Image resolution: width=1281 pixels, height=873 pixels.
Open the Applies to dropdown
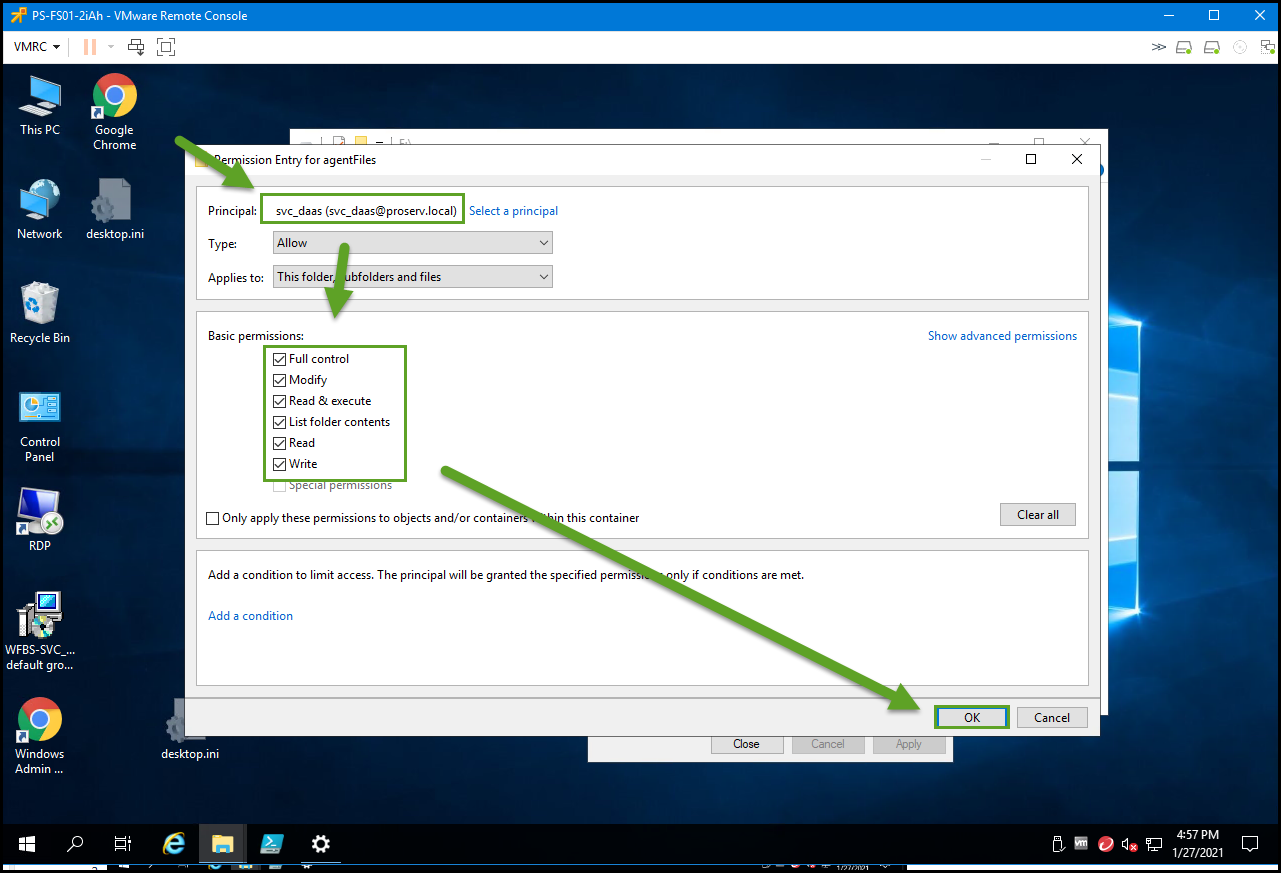coord(412,277)
